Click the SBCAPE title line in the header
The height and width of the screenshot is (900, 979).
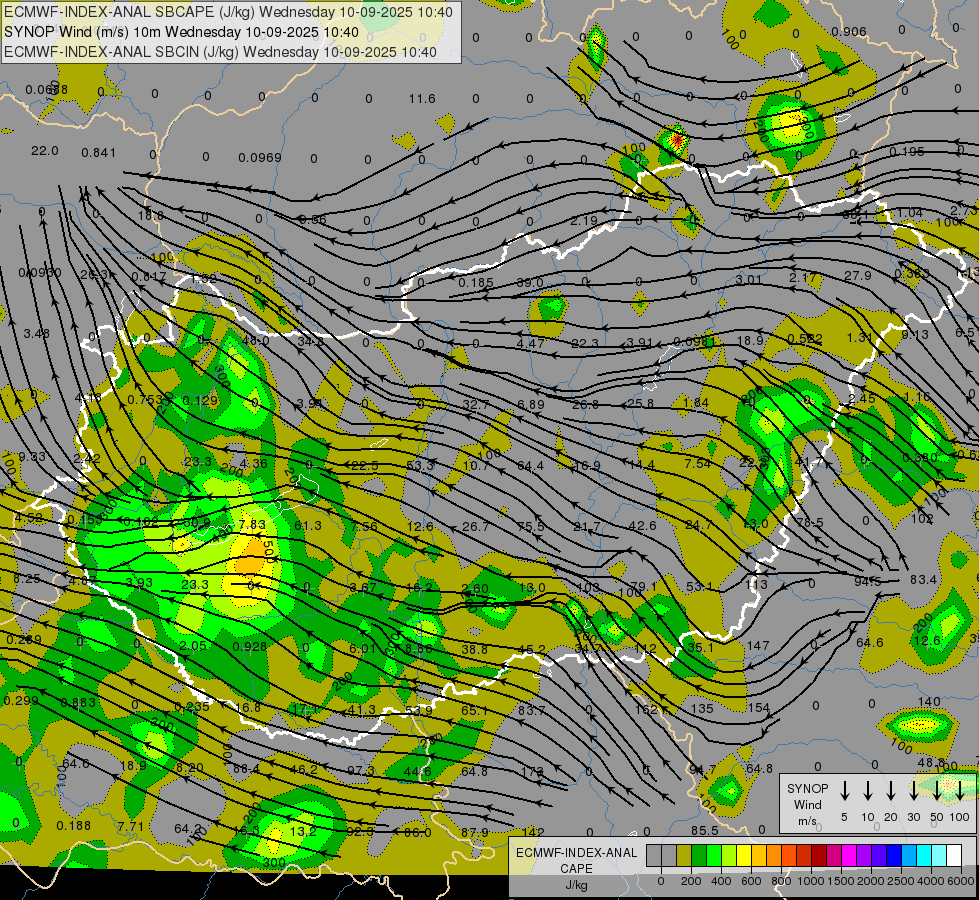pyautogui.click(x=228, y=12)
